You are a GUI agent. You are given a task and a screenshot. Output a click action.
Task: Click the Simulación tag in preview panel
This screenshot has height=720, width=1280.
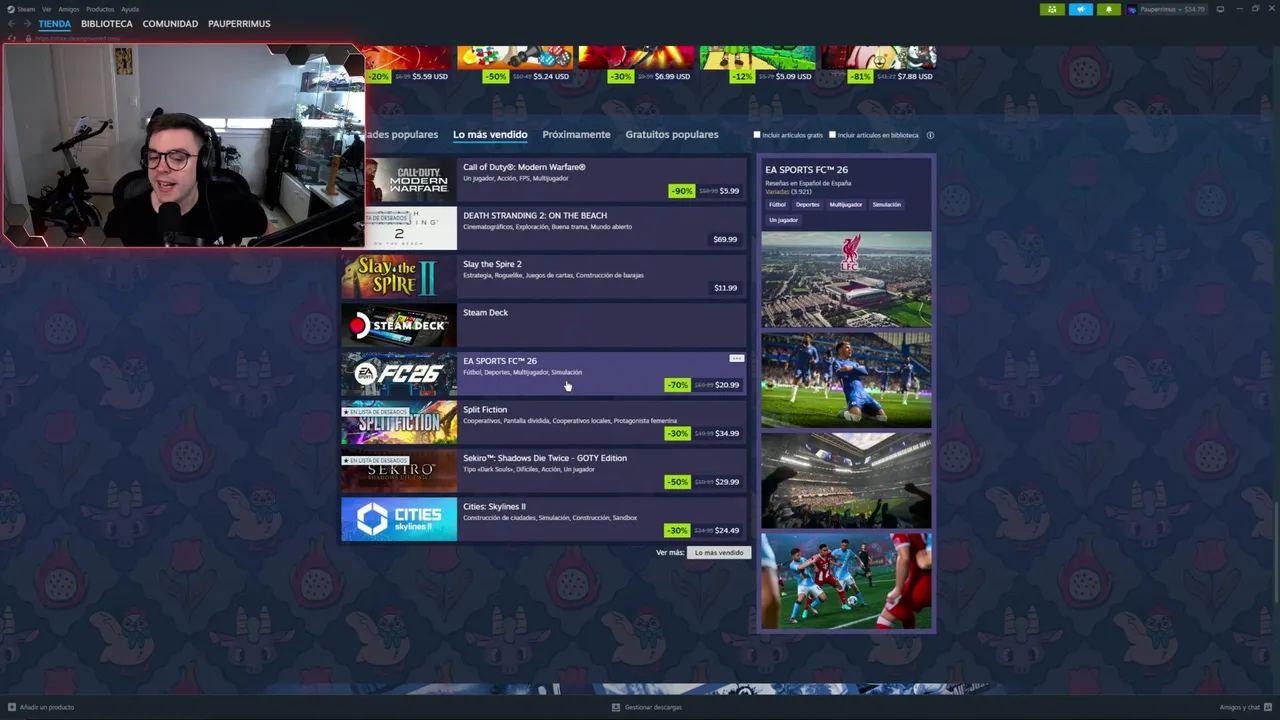pyautogui.click(x=887, y=204)
